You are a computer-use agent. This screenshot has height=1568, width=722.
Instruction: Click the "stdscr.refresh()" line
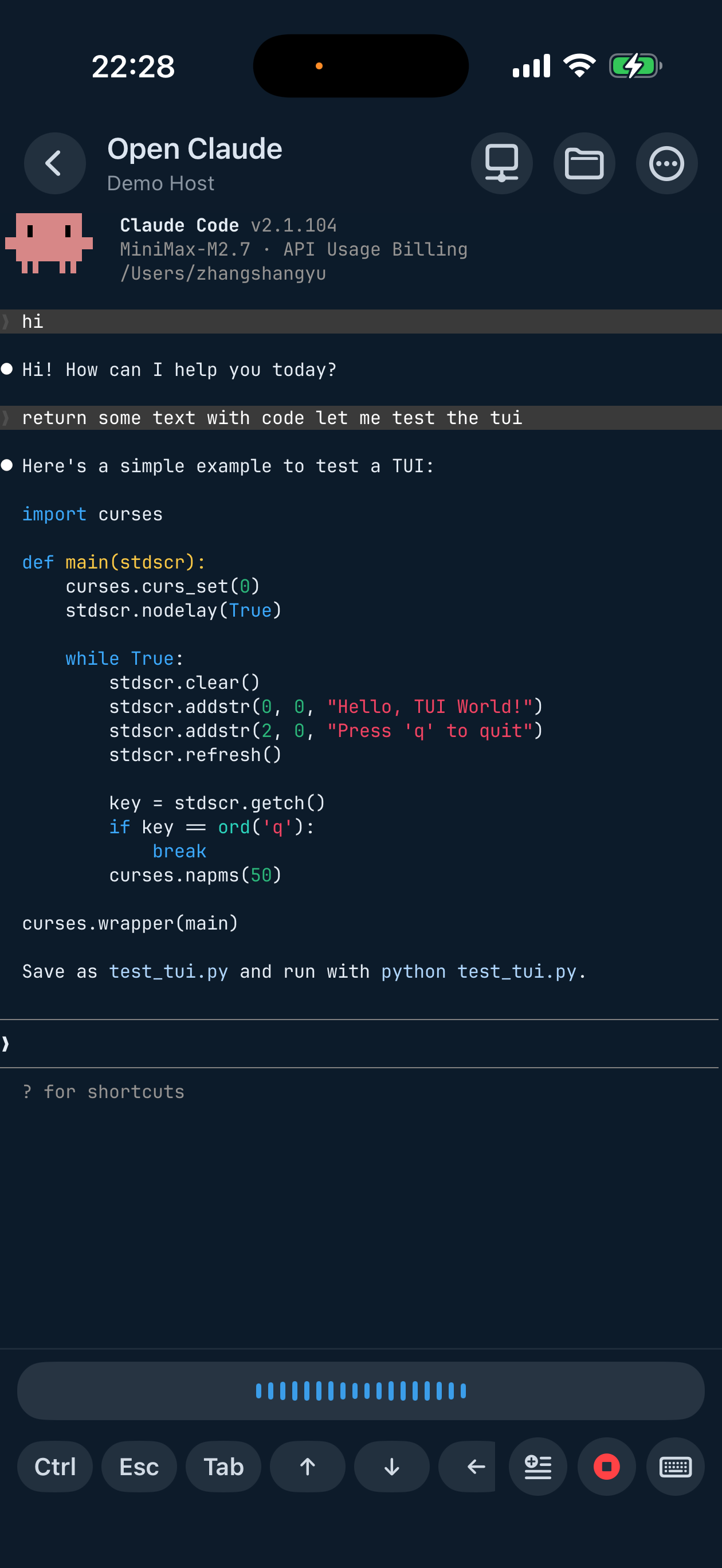pyautogui.click(x=195, y=755)
